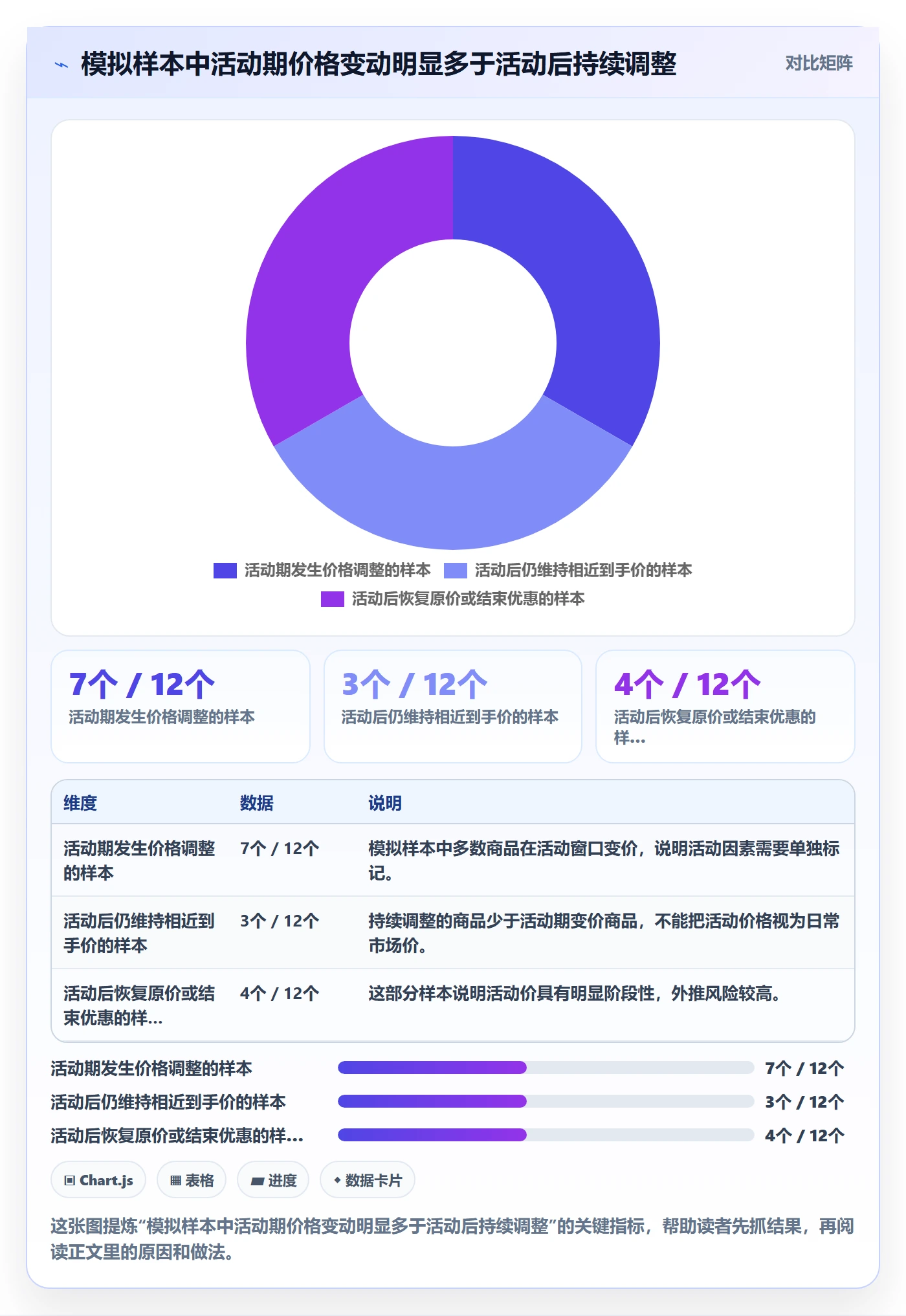Select the 7个 / 12个 data card
The height and width of the screenshot is (1316, 906).
[x=181, y=706]
